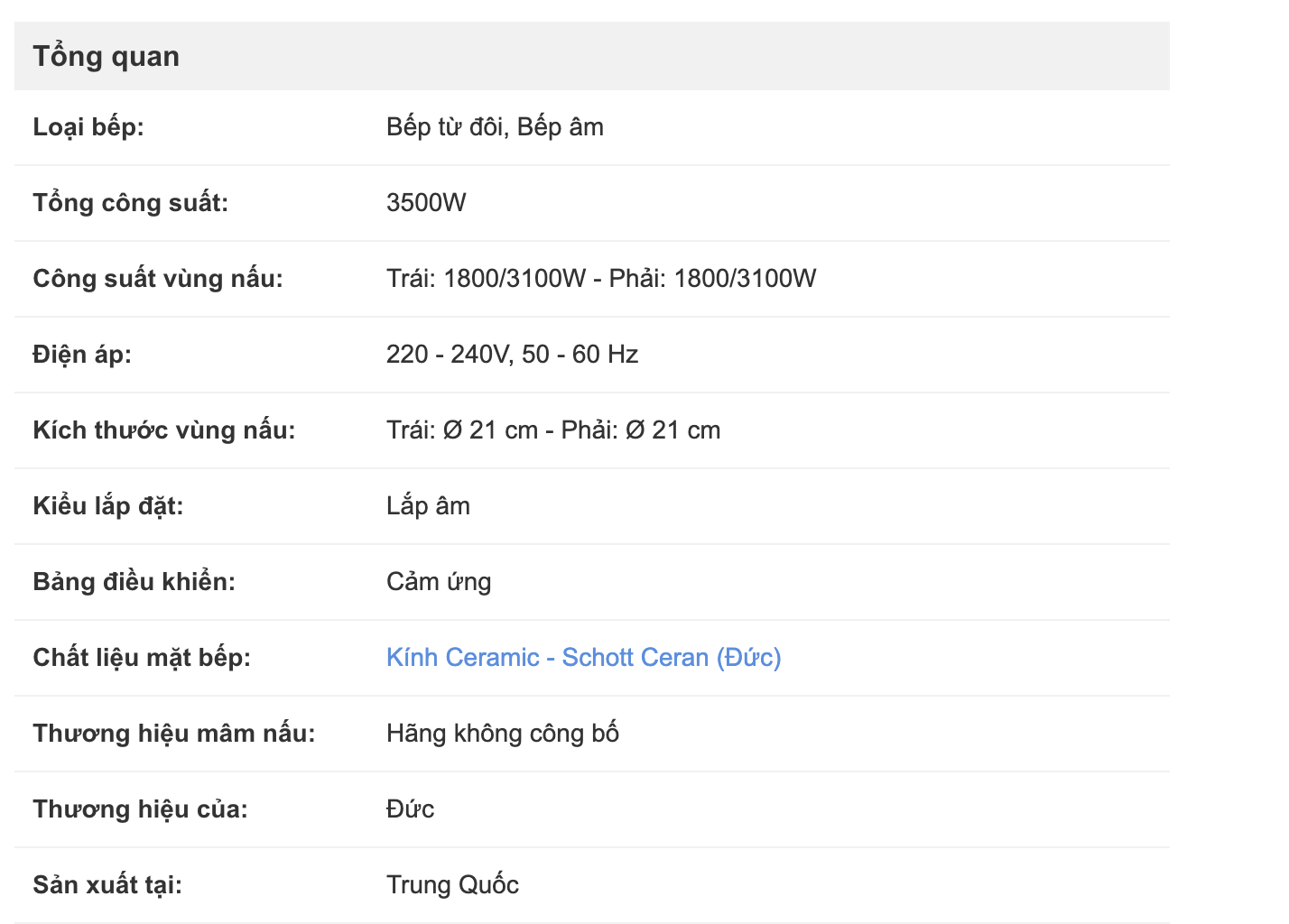Click the Chất liệu mặt bếp label

[142, 658]
